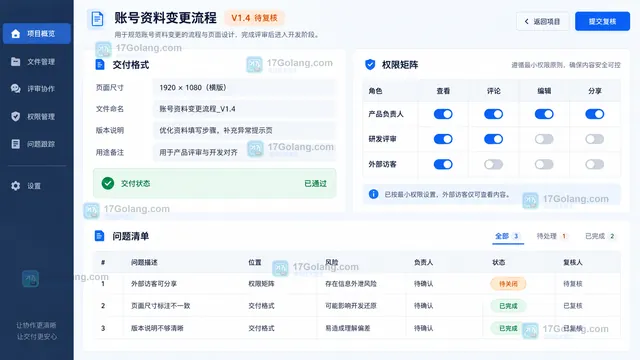Click 已完成 badge for 版本说明不够清晰

tap(508, 328)
